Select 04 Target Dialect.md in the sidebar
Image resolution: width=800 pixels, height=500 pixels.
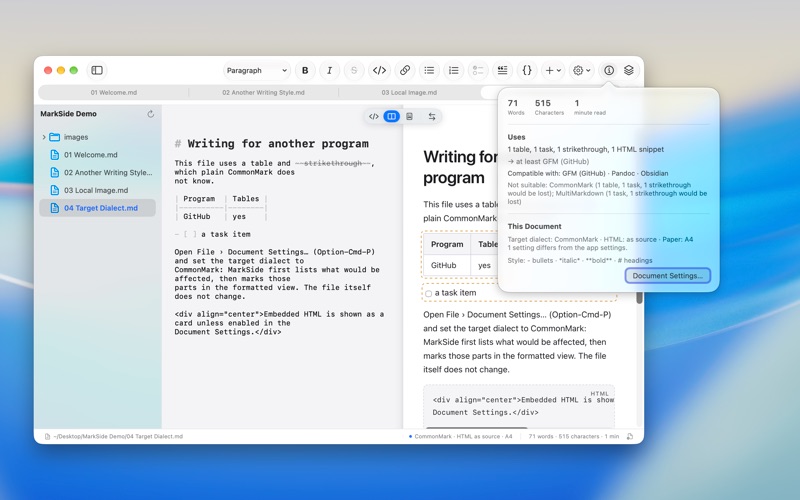coord(97,208)
